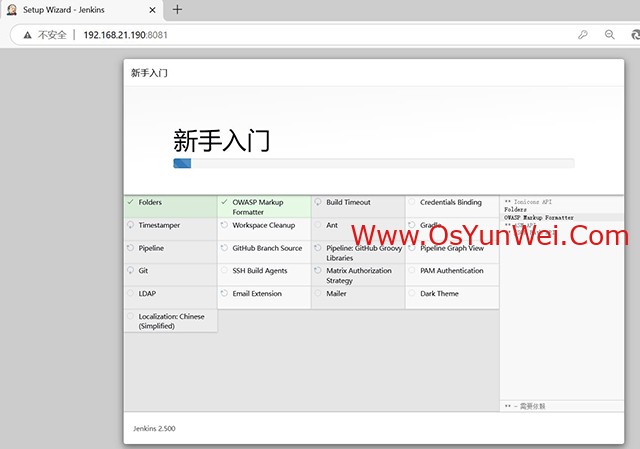Click the Folders plugin name
Screen dimensions: 640x449
[150, 202]
